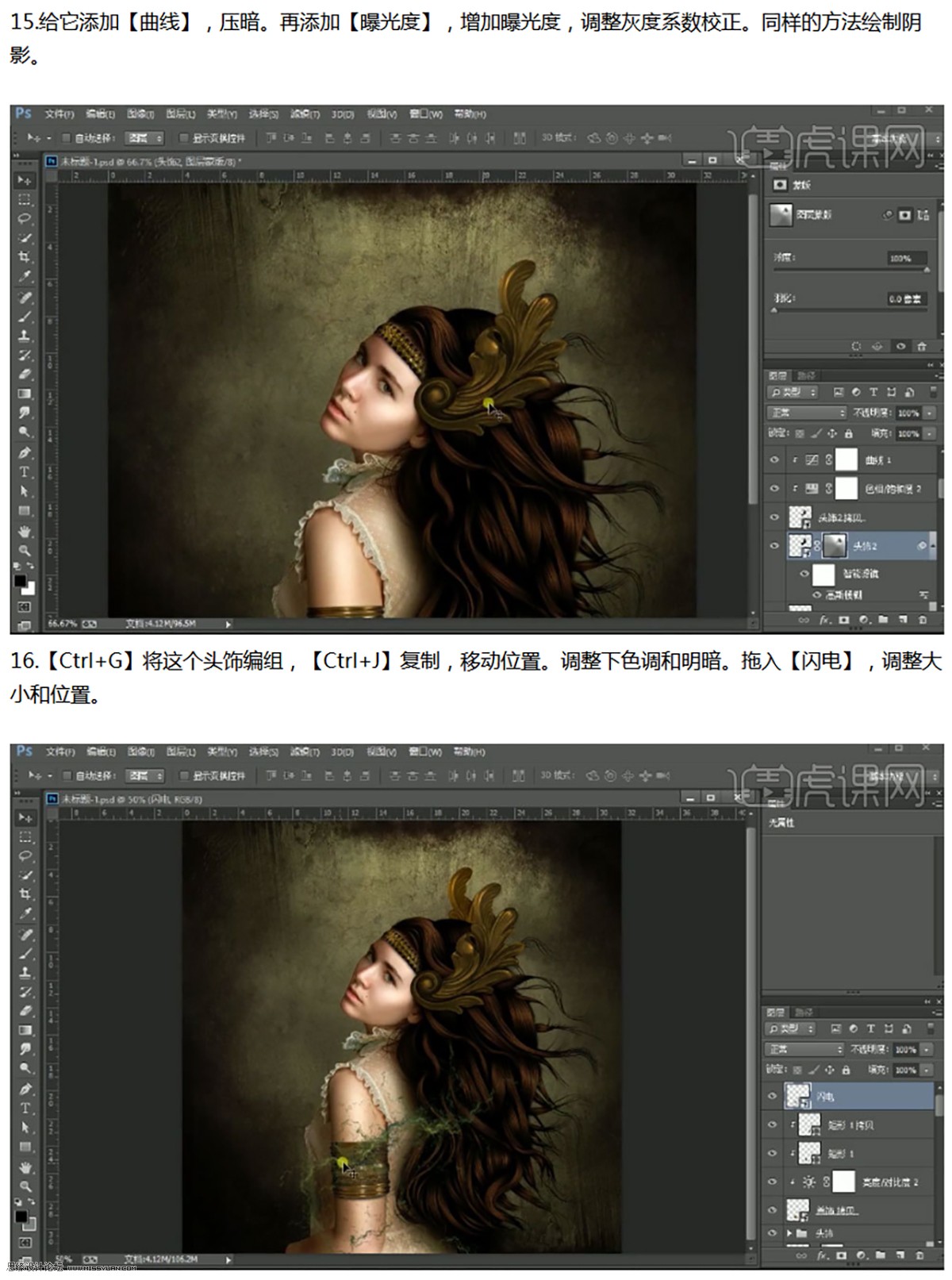Open 文件(F) menu in upper screenshot

[x=59, y=114]
